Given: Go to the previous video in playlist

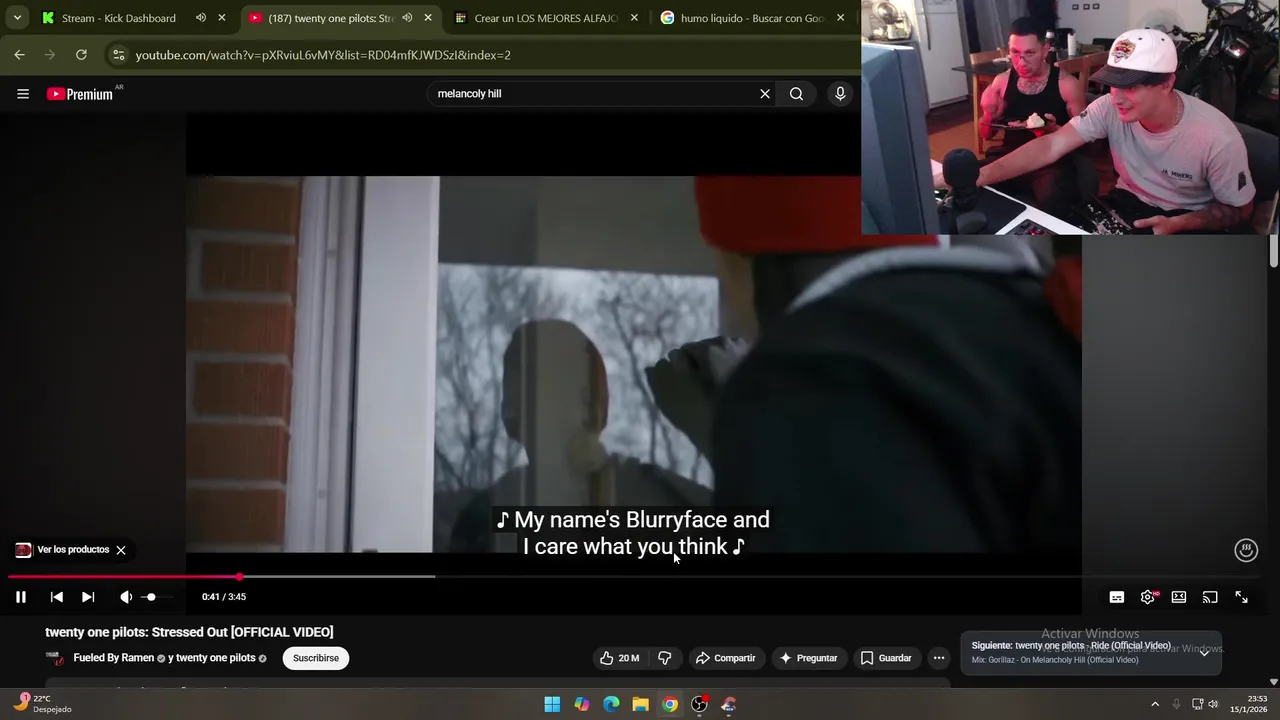Looking at the screenshot, I should (57, 597).
